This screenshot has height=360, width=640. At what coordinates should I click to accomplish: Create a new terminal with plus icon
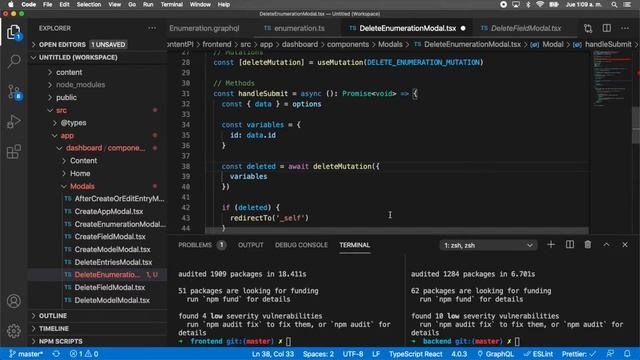coord(551,244)
